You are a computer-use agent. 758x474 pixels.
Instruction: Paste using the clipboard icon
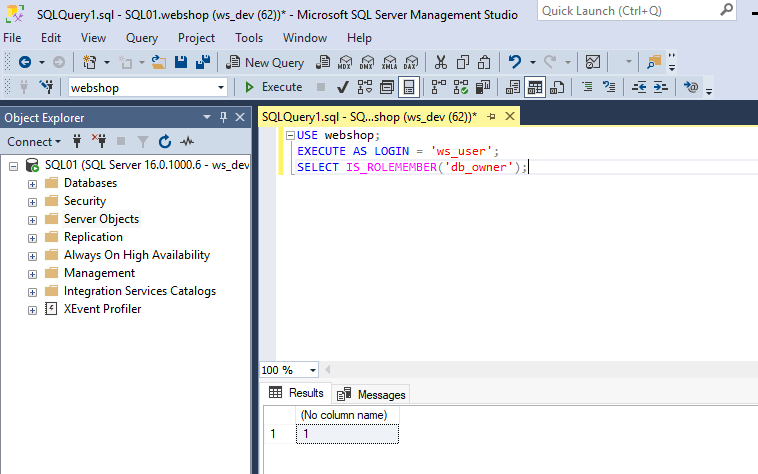click(484, 62)
